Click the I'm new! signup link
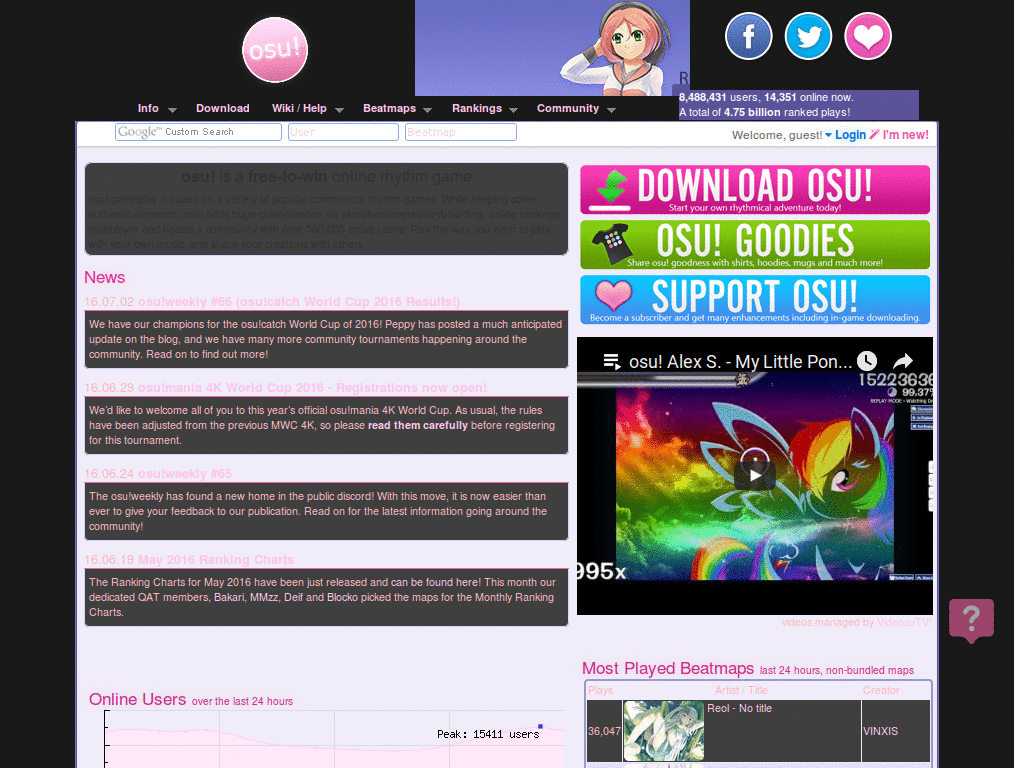 point(906,135)
